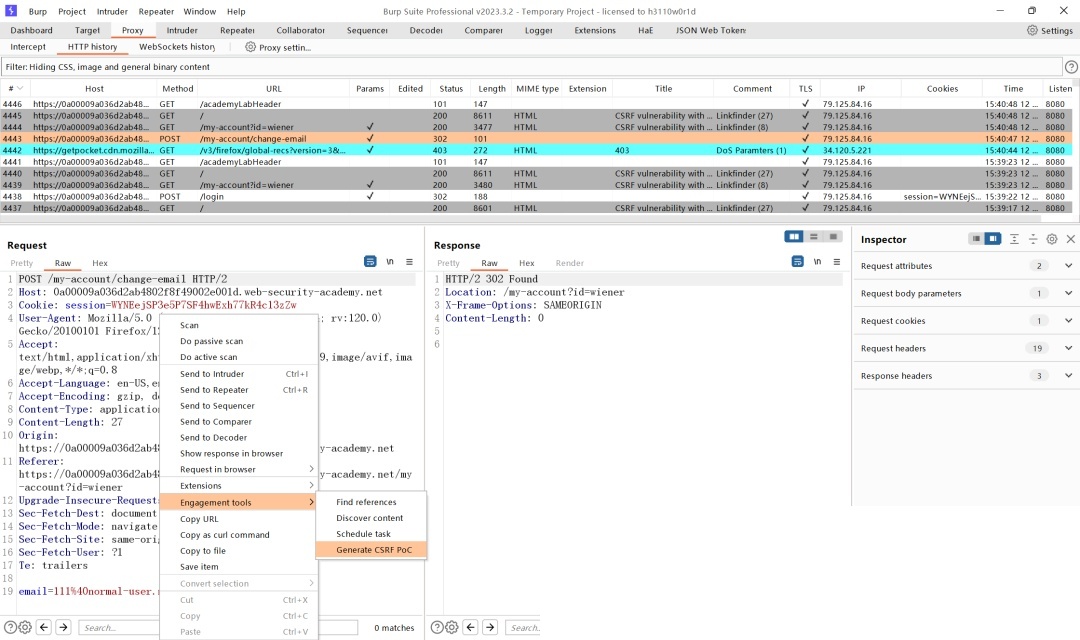Switch response view to Render
The width and height of the screenshot is (1080, 640).
tap(570, 263)
